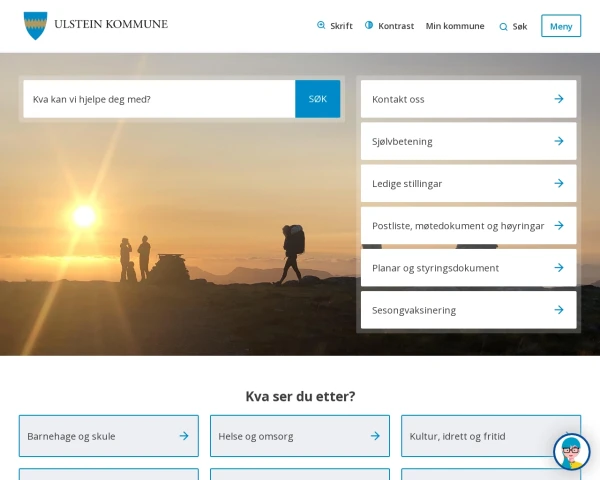The image size is (600, 480).
Task: Click the arrow icon on Helse og omsorg
Action: click(x=375, y=436)
